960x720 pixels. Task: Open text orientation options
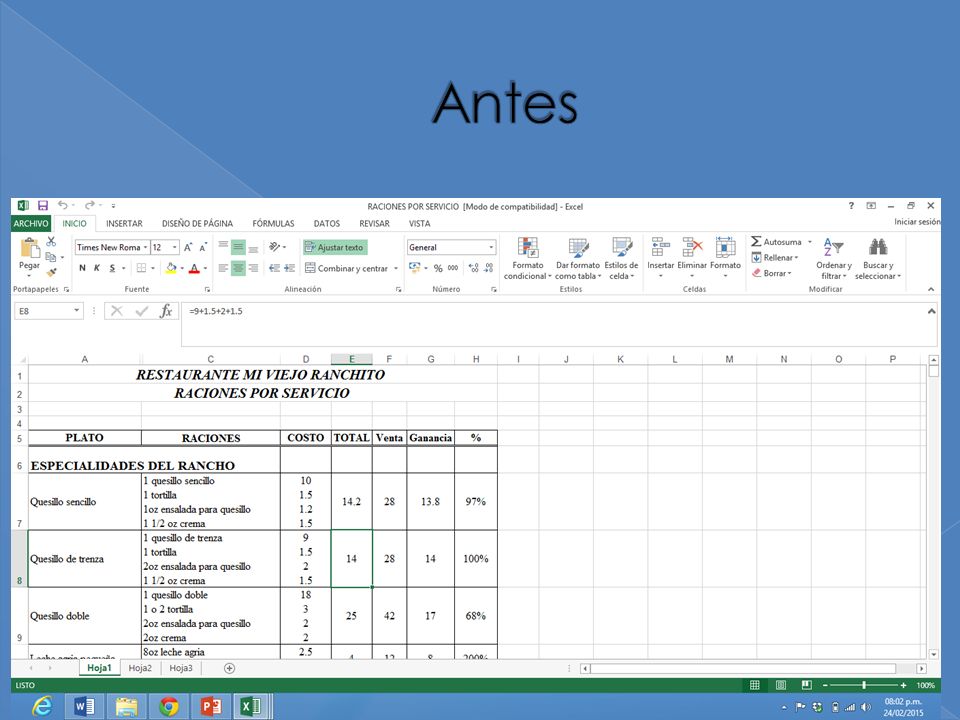click(277, 247)
